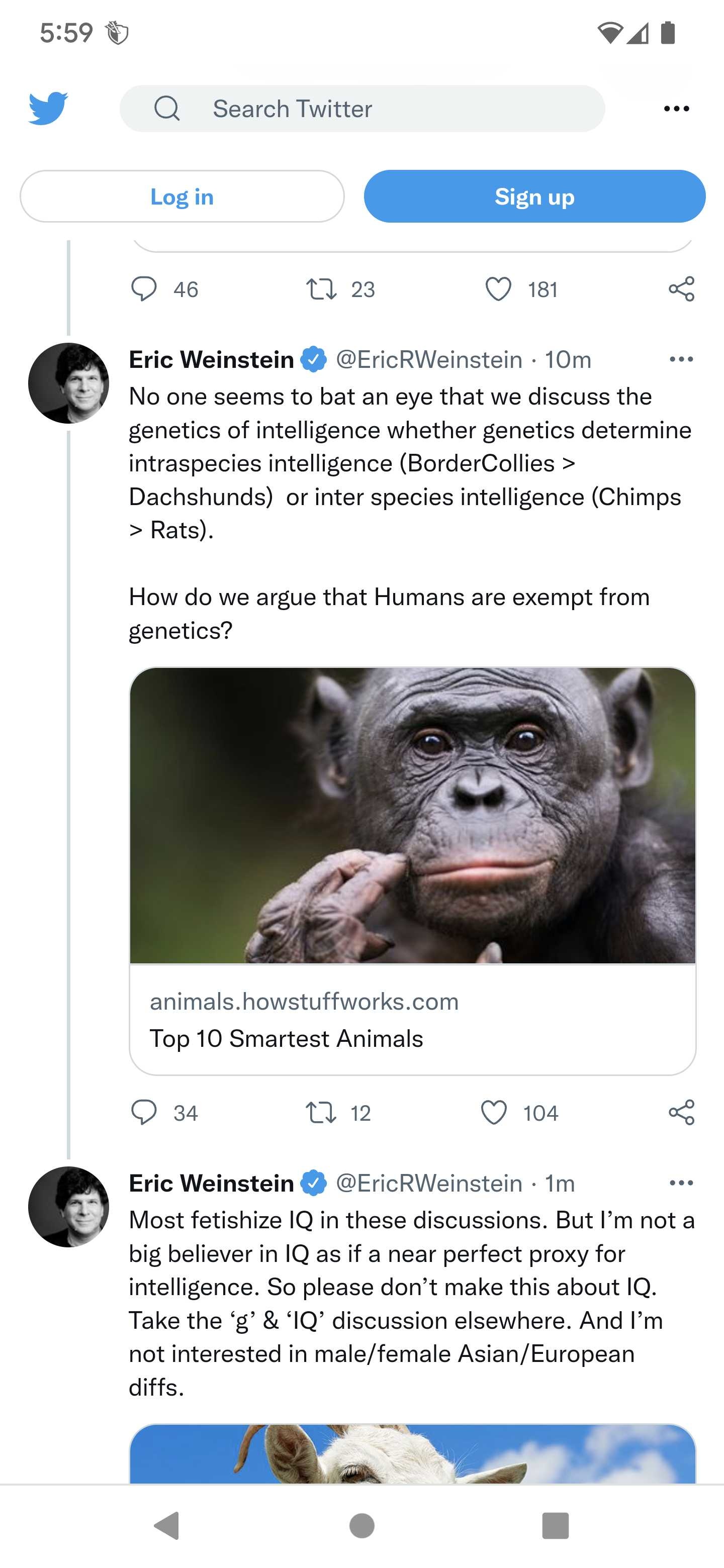Like the tweet with 181 likes

(498, 289)
